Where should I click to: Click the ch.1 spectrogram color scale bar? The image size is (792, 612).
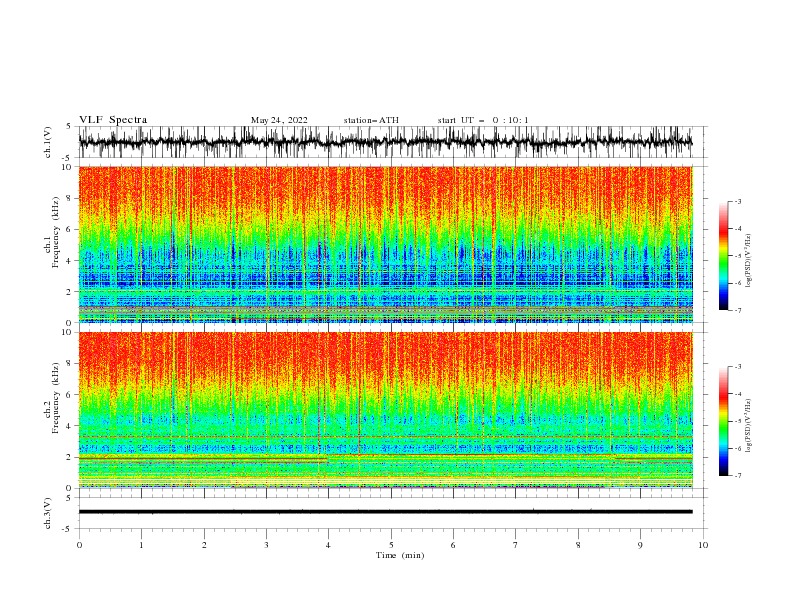(x=723, y=256)
